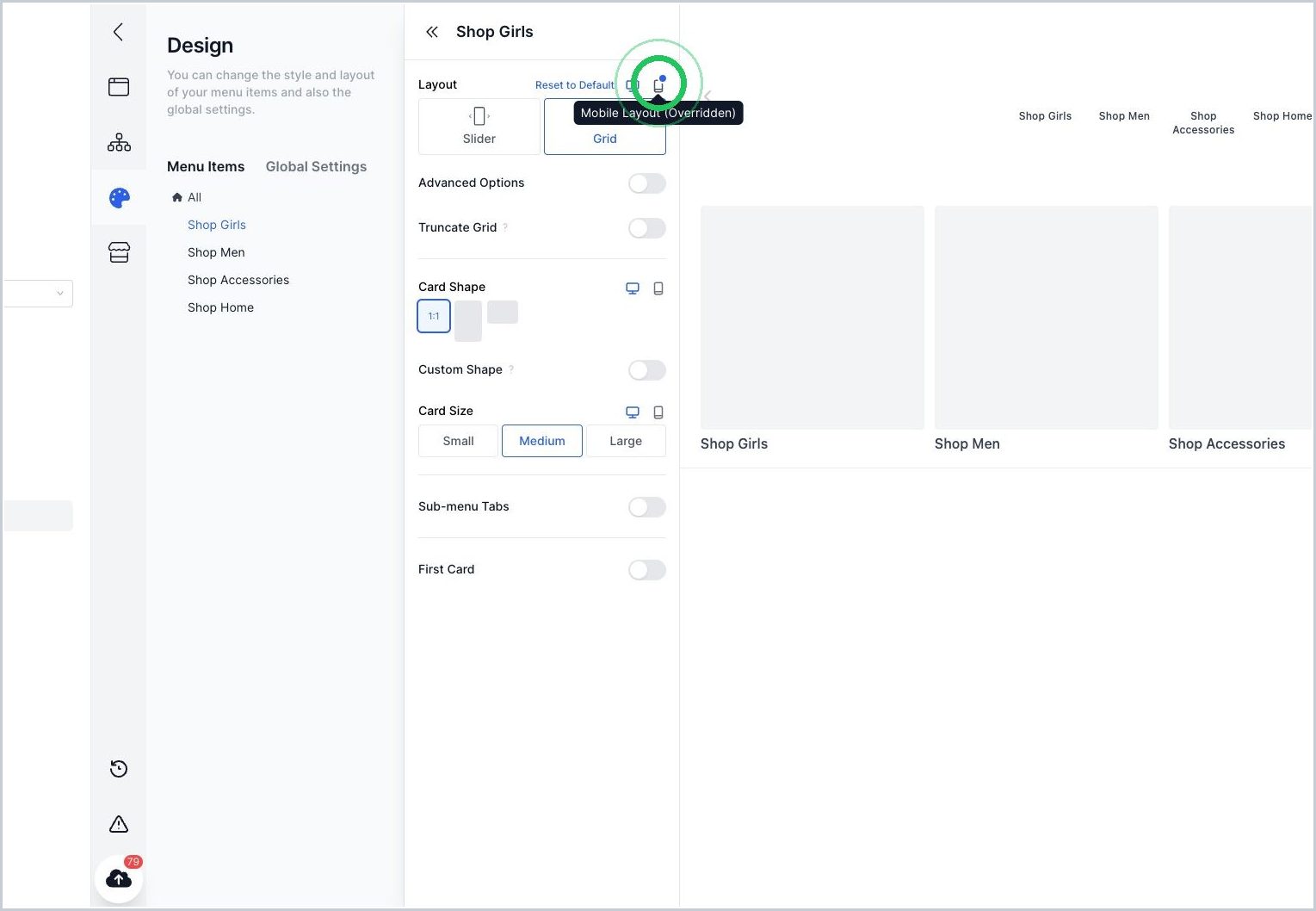Select Shop Accessories in the menu items tree
The image size is (1316, 911).
tap(238, 280)
